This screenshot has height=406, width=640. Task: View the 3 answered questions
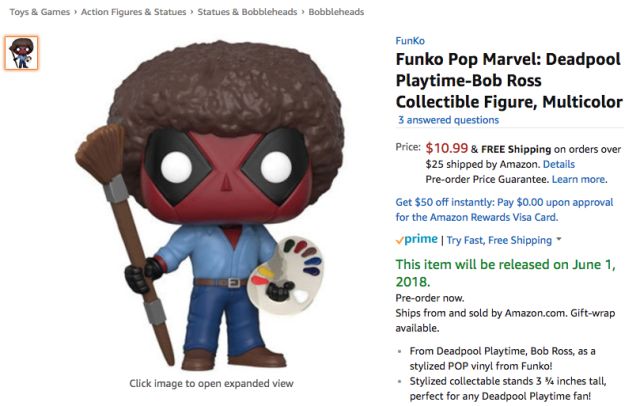(x=447, y=120)
